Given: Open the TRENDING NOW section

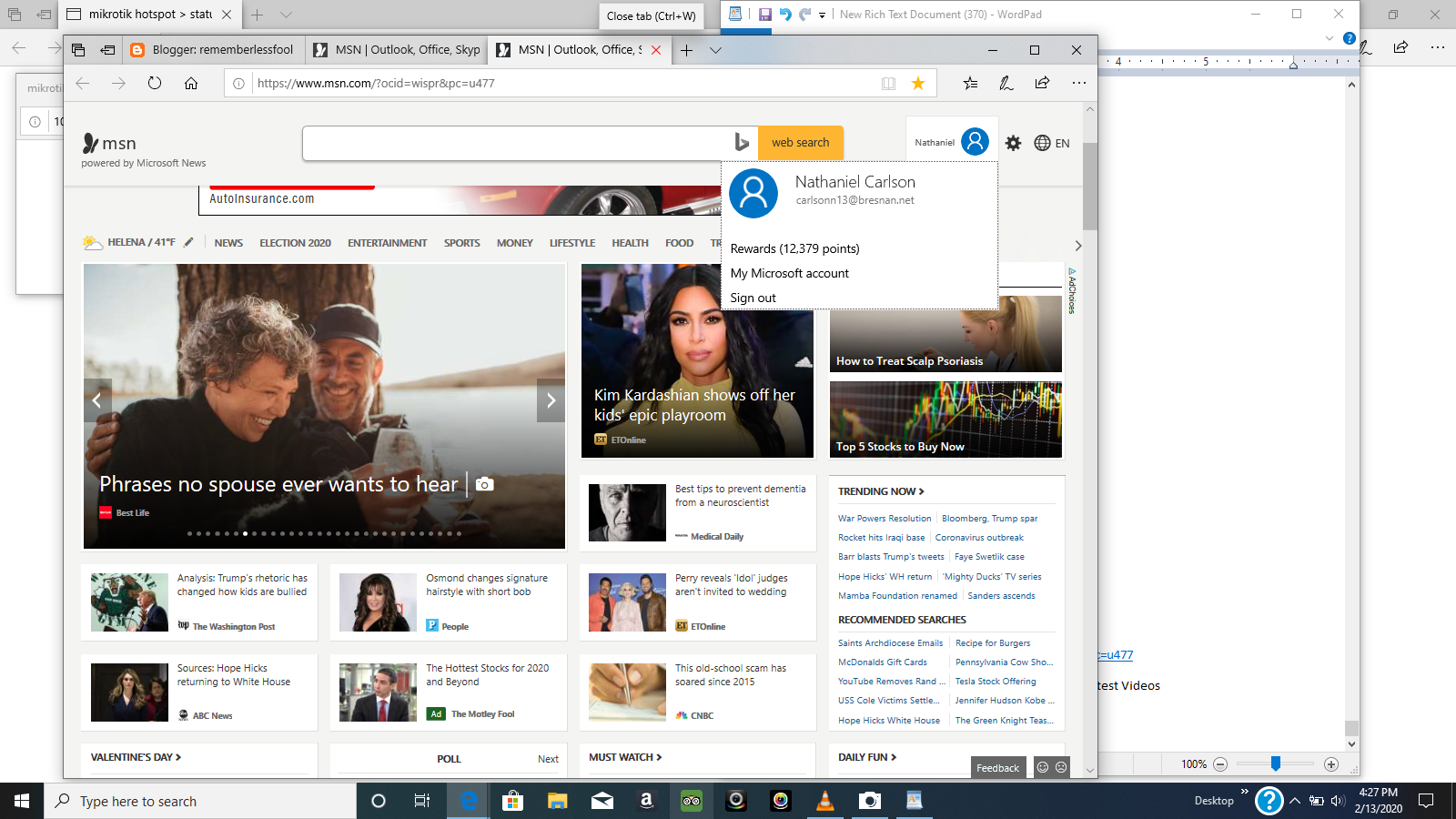Looking at the screenshot, I should pos(881,491).
